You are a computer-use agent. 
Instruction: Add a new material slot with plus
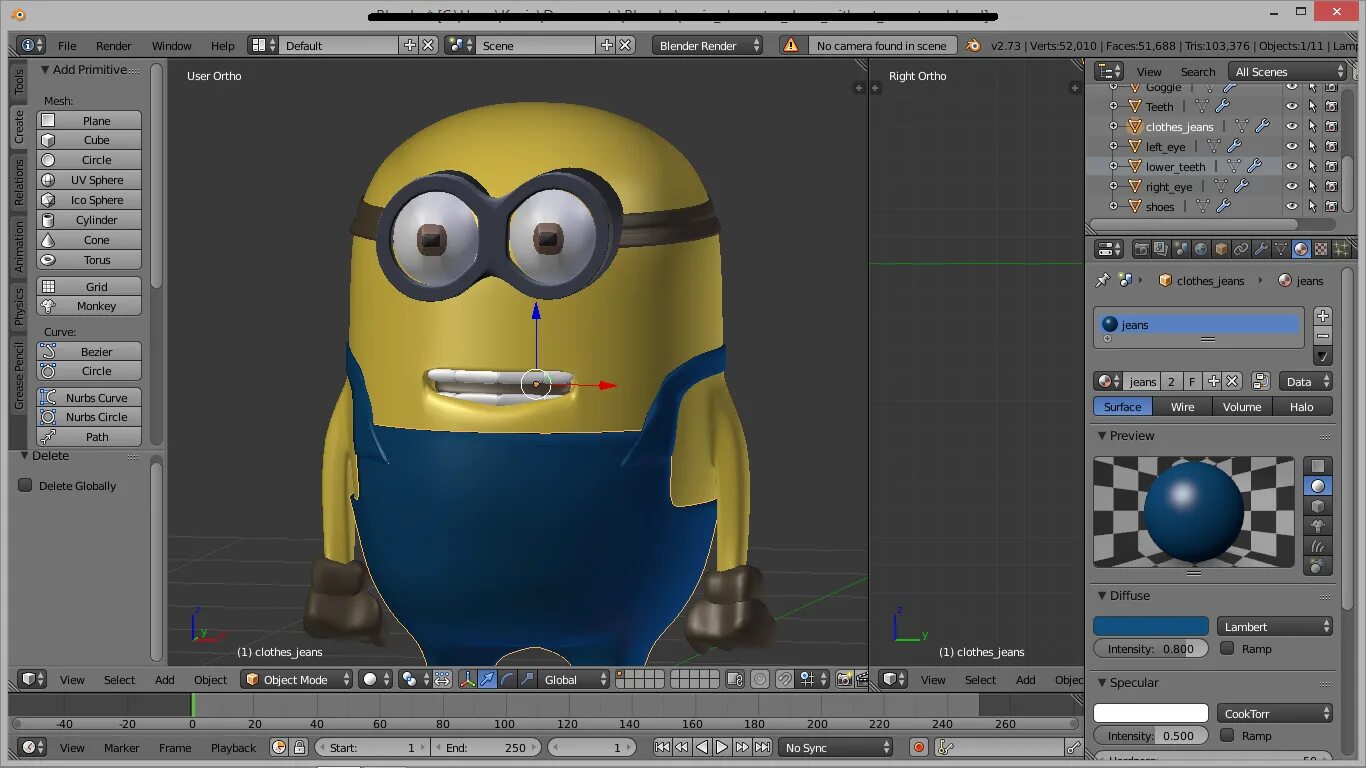[x=1323, y=316]
